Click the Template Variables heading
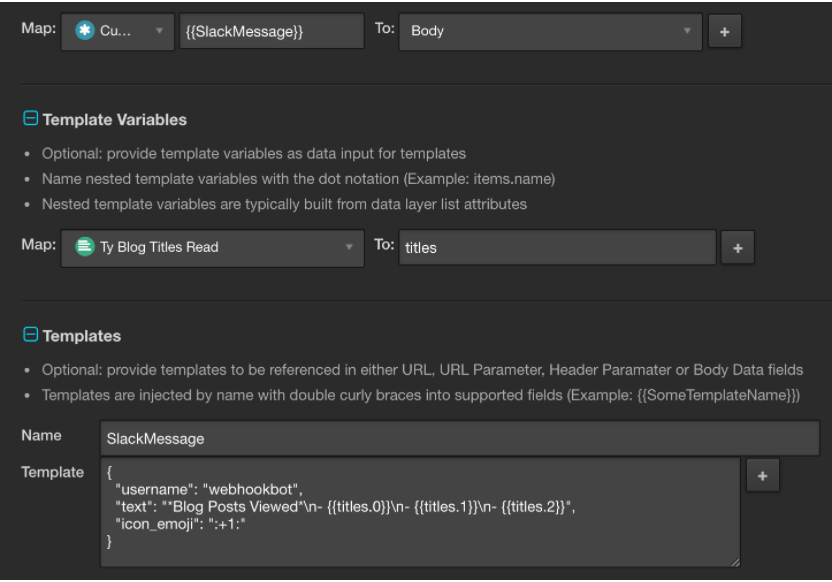Image resolution: width=832 pixels, height=582 pixels. coord(114,119)
